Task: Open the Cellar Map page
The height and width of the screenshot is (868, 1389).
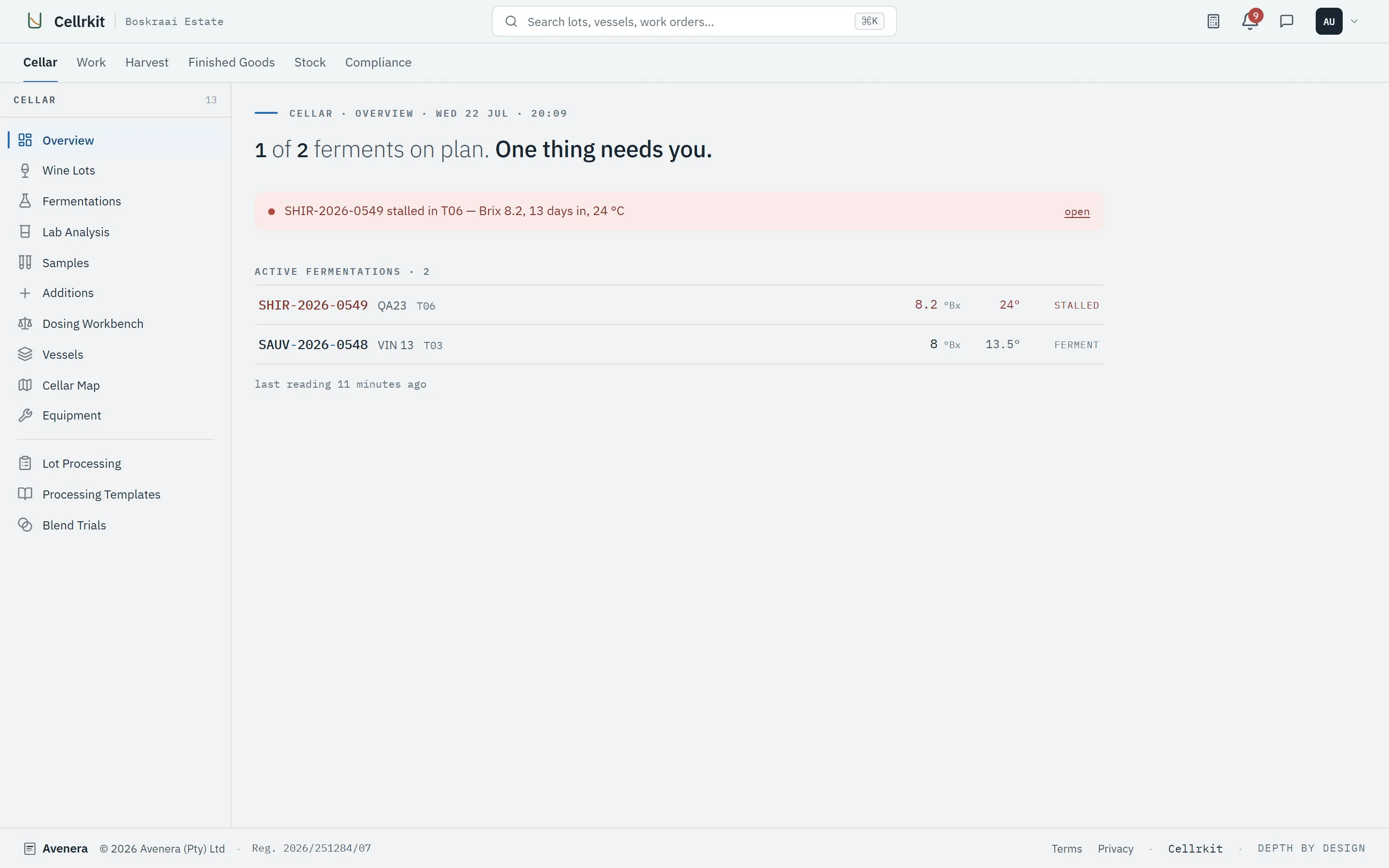Action: (x=115, y=385)
